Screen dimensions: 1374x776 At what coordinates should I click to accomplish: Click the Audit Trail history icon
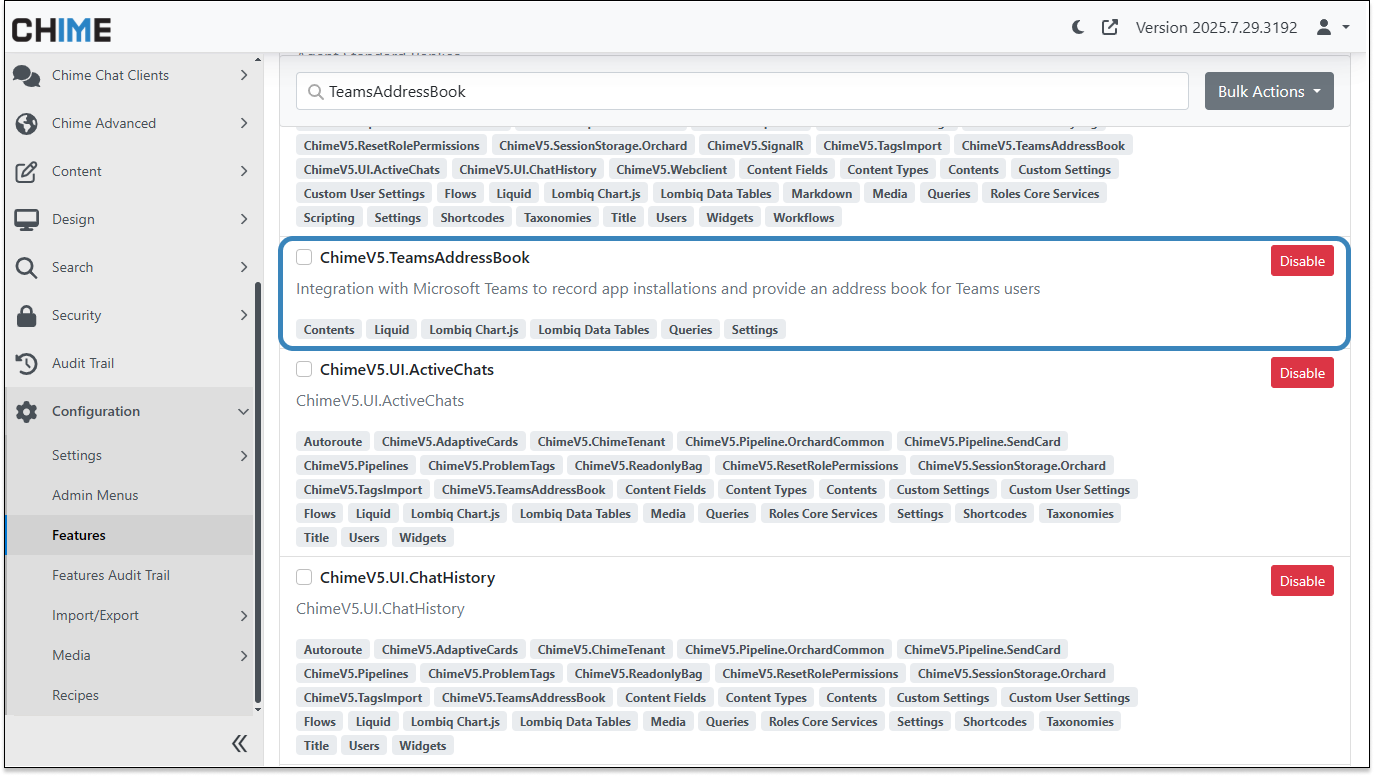27,364
